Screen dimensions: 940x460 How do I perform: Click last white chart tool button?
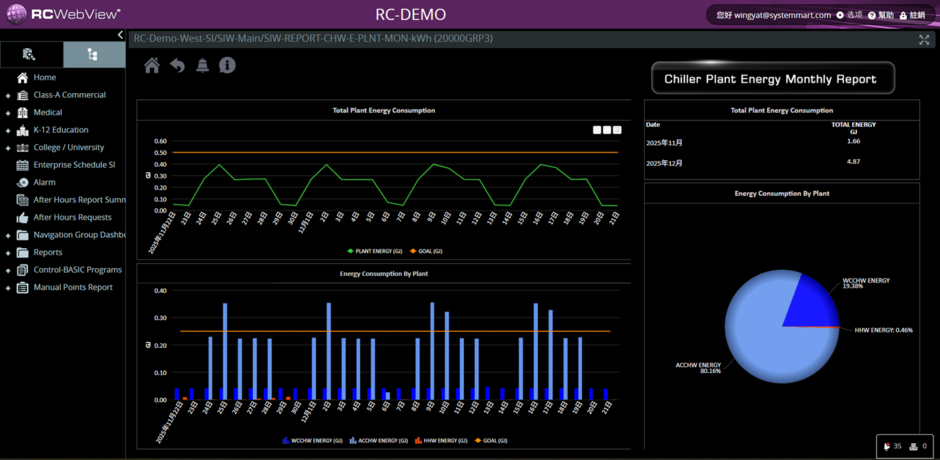[x=617, y=130]
